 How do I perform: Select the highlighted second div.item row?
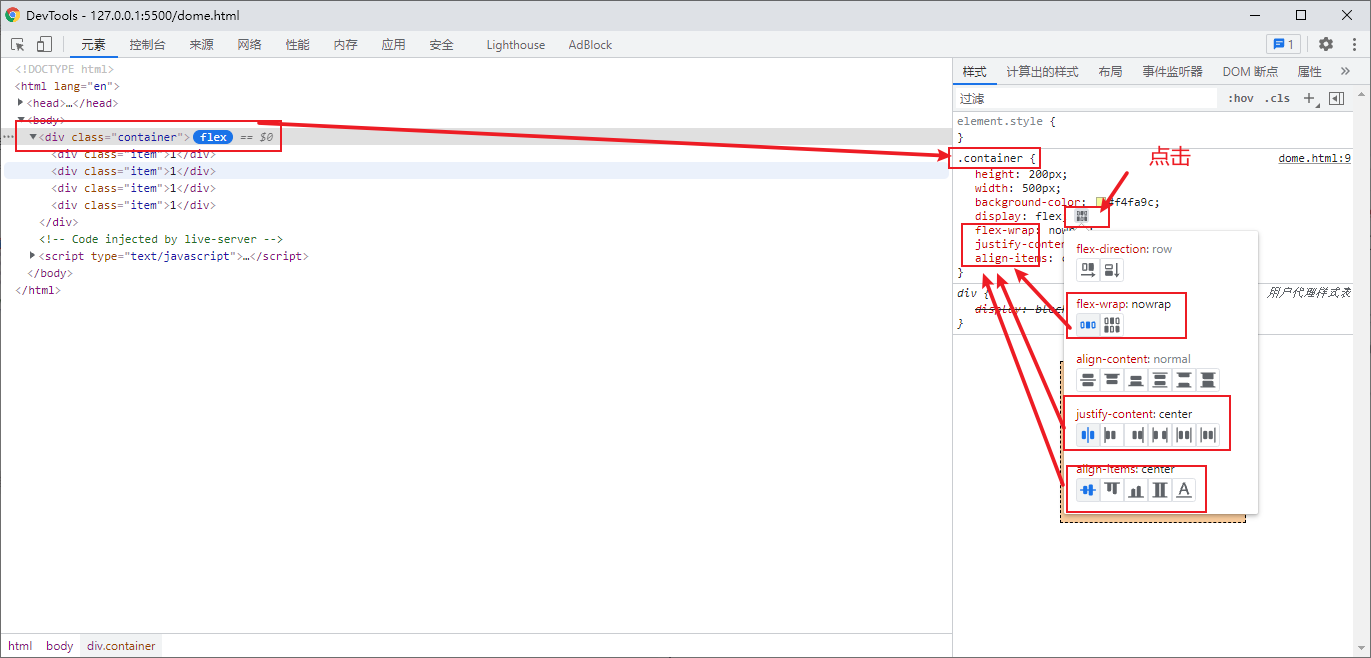476,171
